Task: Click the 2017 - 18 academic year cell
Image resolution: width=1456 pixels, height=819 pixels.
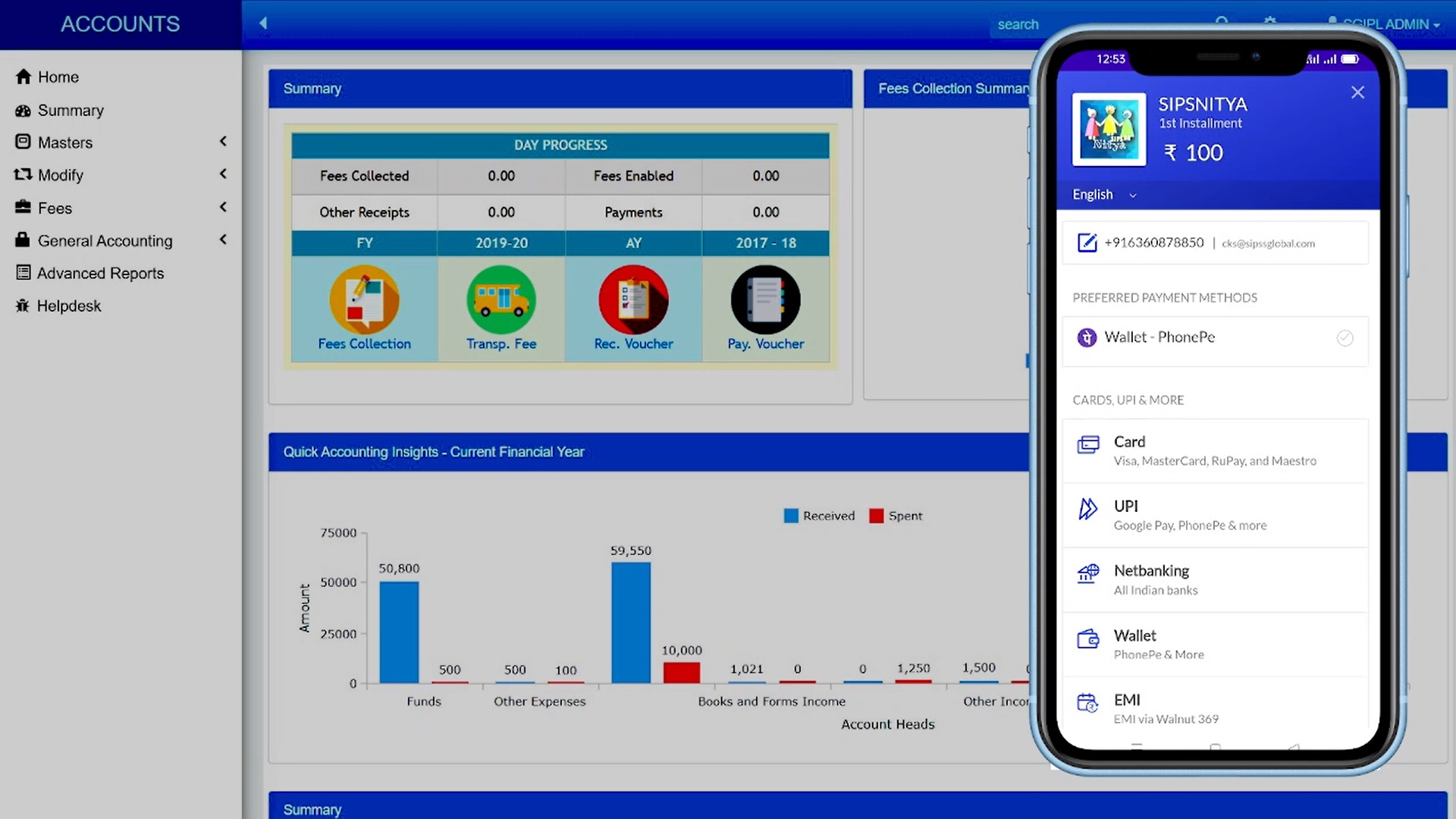Action: 766,243
